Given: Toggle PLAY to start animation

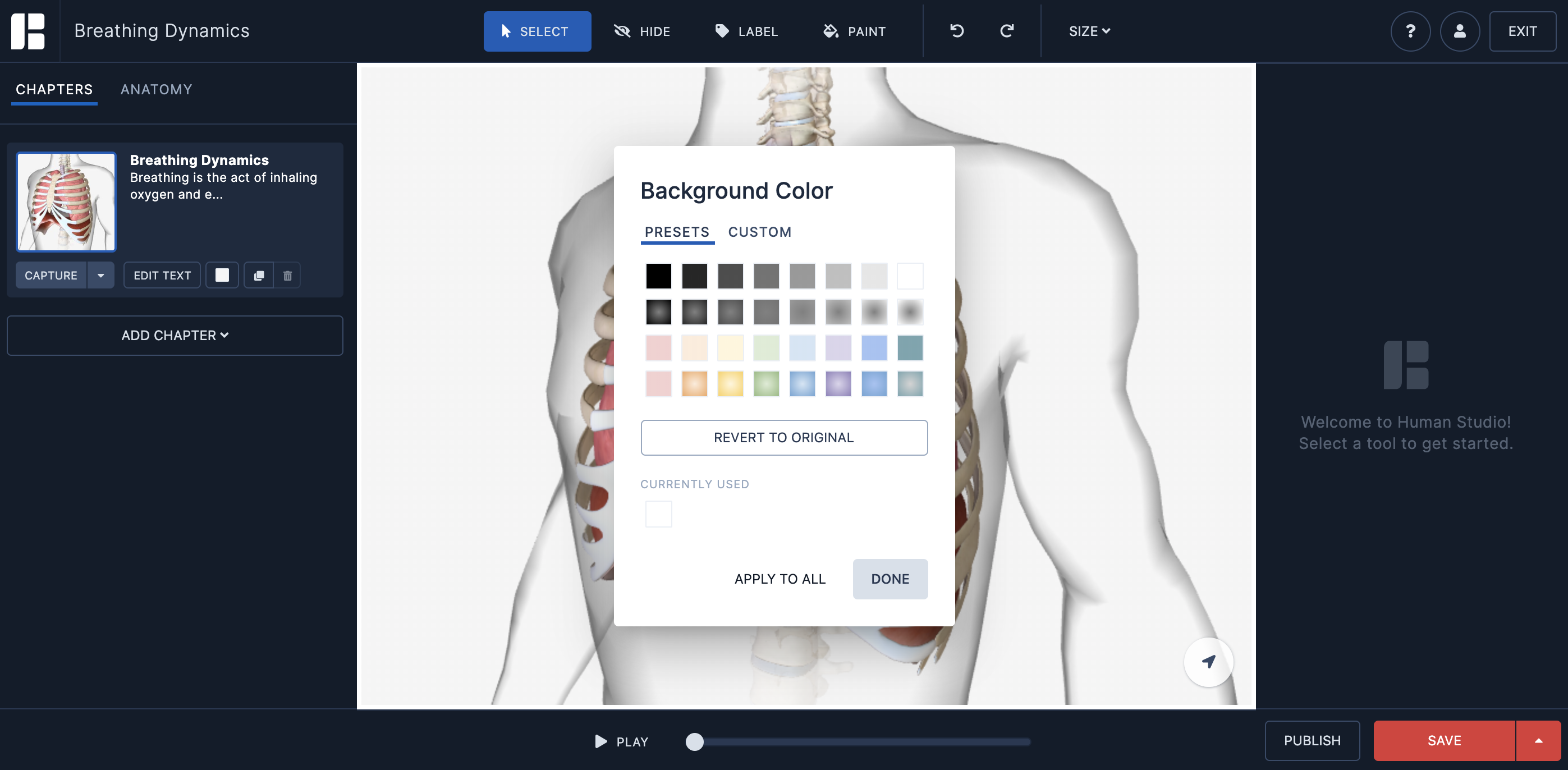Looking at the screenshot, I should pyautogui.click(x=618, y=741).
